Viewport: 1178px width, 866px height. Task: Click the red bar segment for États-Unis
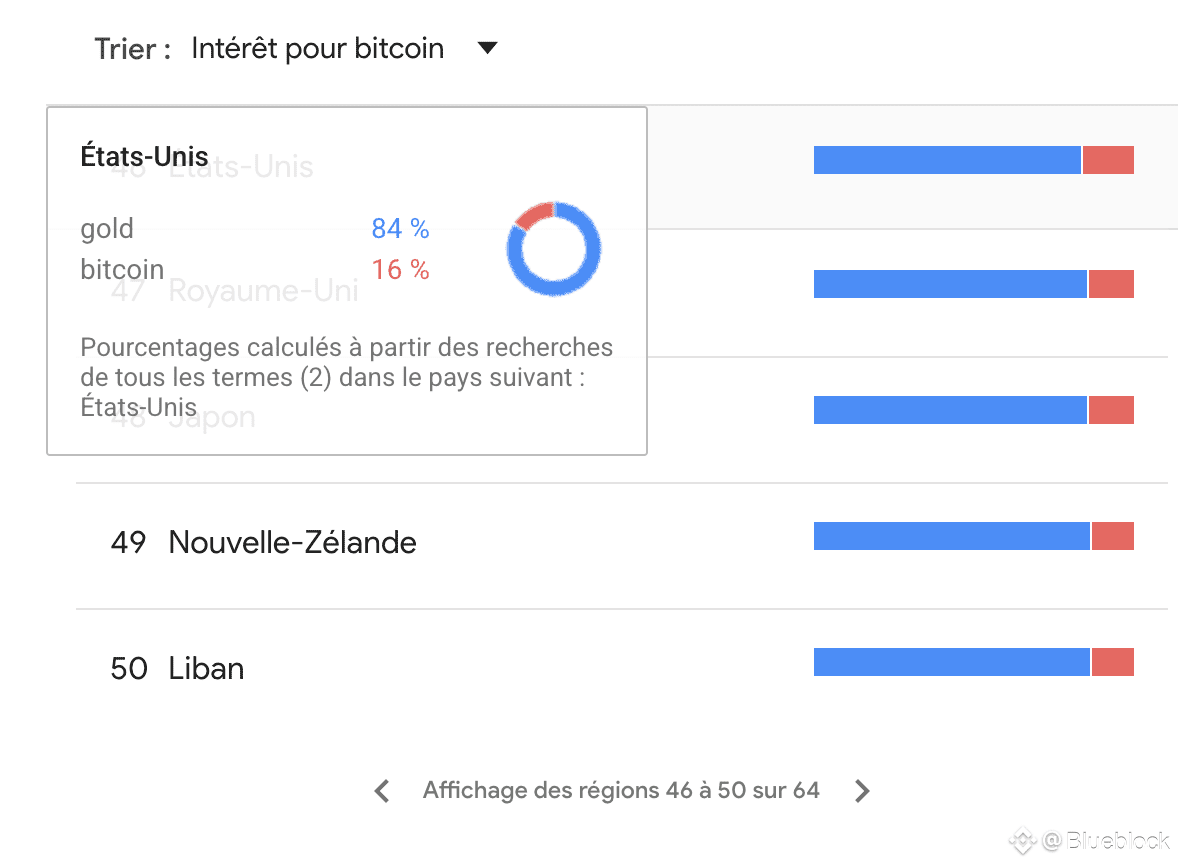(1108, 160)
